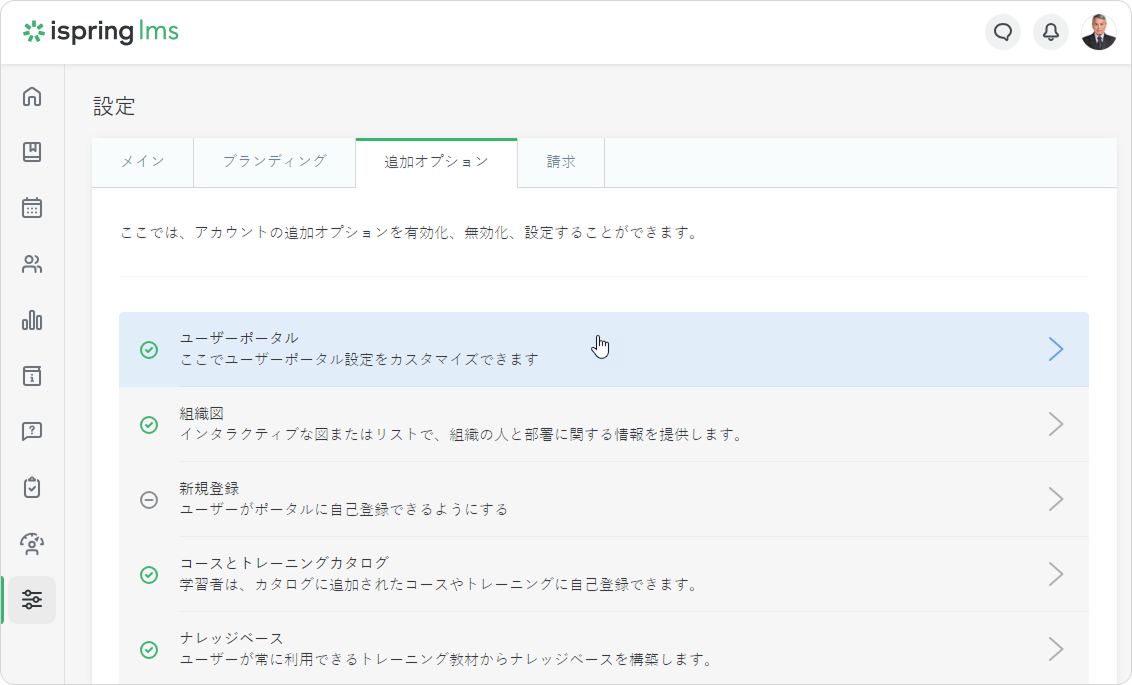Switch to the メイン tab
1132x685 pixels.
coord(142,162)
